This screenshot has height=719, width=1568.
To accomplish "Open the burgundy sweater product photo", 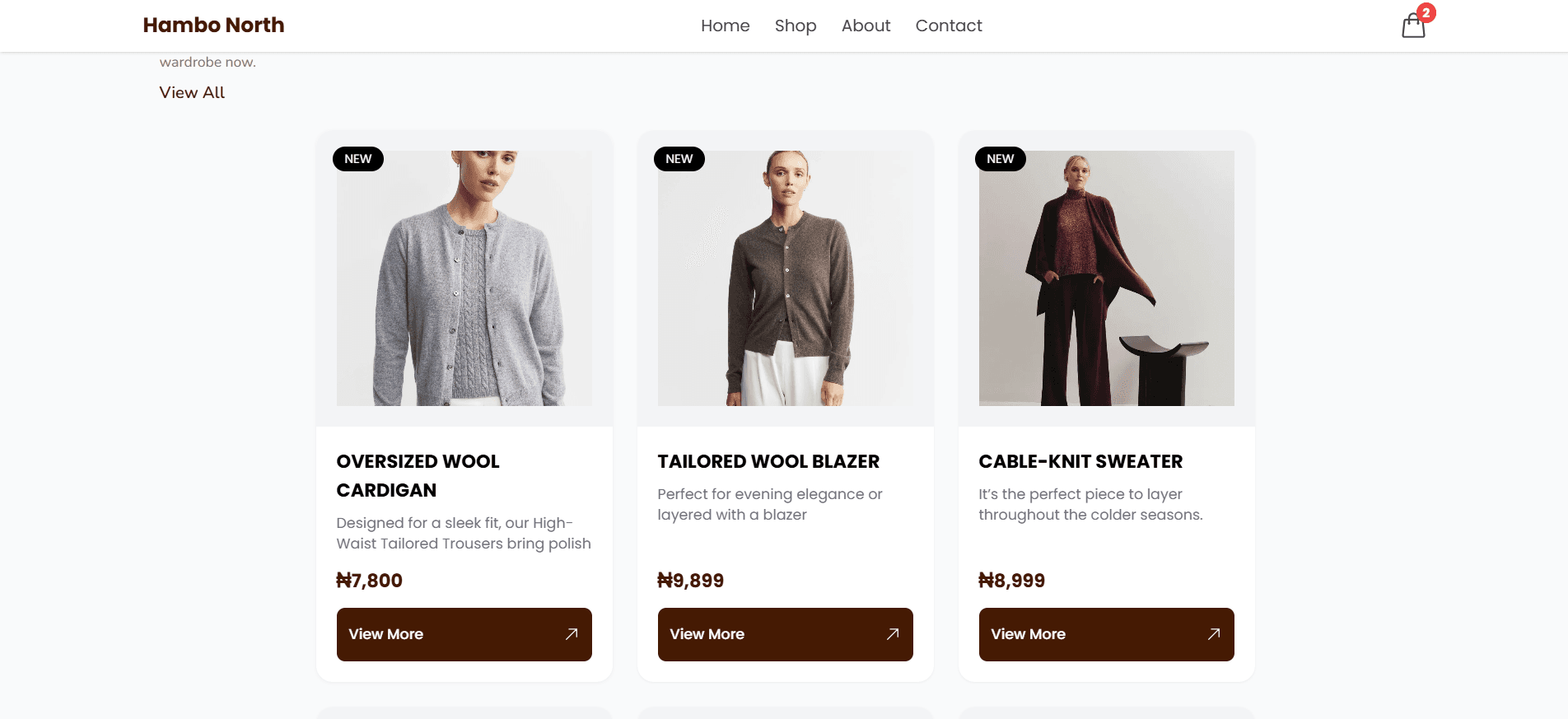I will (1106, 278).
